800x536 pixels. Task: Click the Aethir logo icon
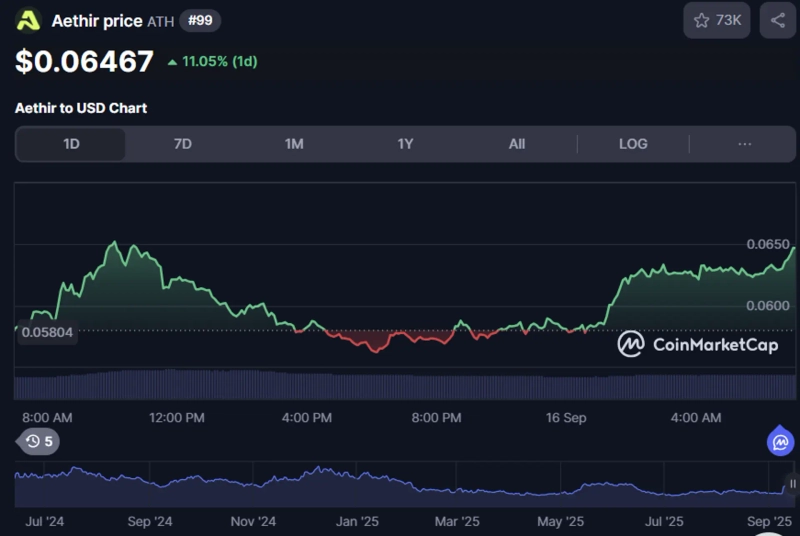(29, 20)
